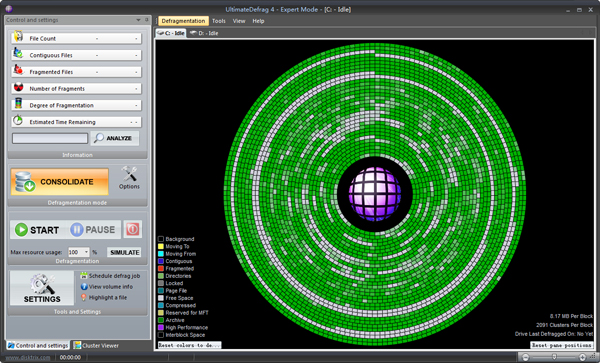
Task: Click the Control and settings tab icon
Action: coord(11,345)
